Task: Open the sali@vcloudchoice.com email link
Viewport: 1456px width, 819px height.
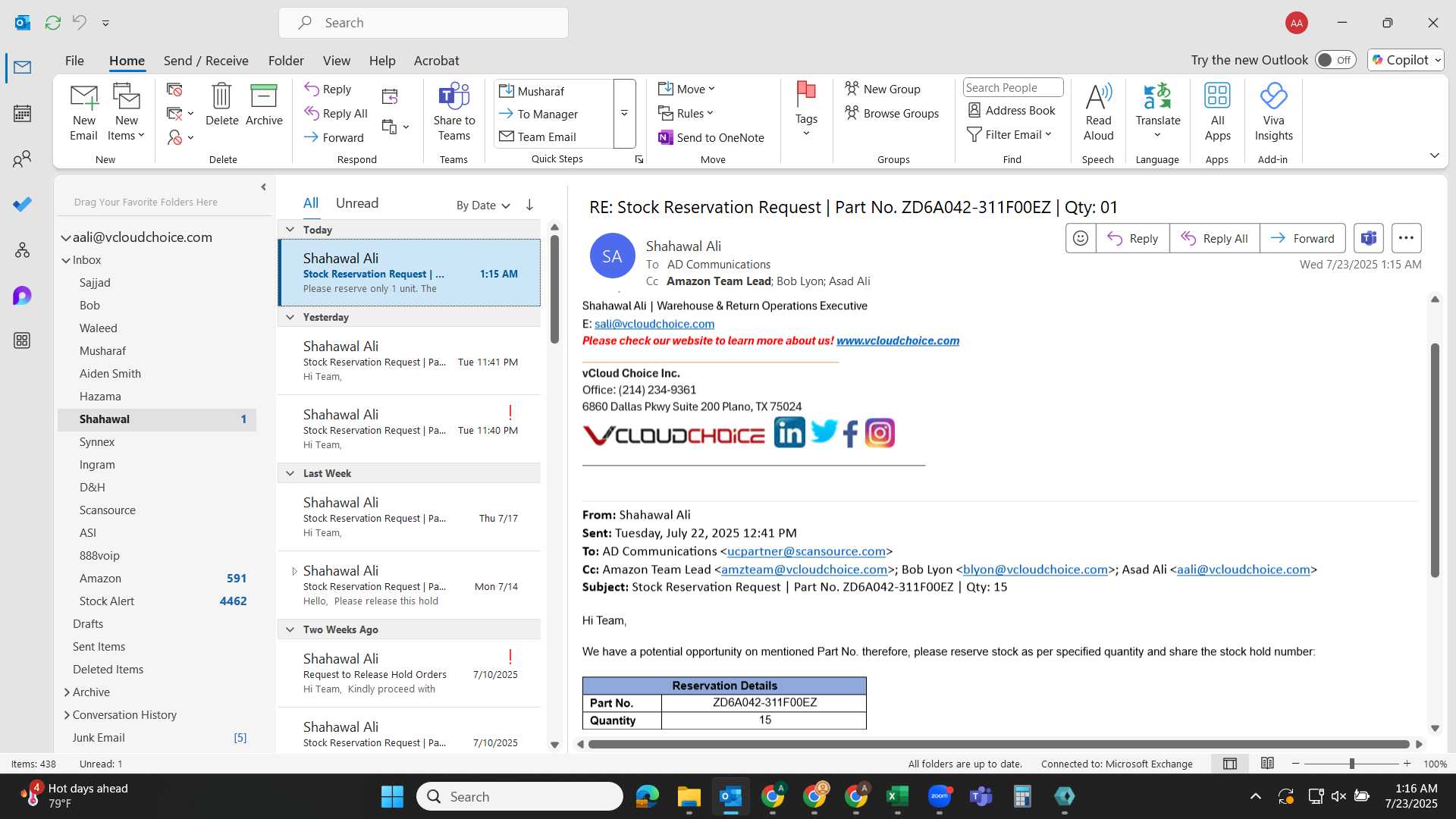Action: tap(654, 324)
